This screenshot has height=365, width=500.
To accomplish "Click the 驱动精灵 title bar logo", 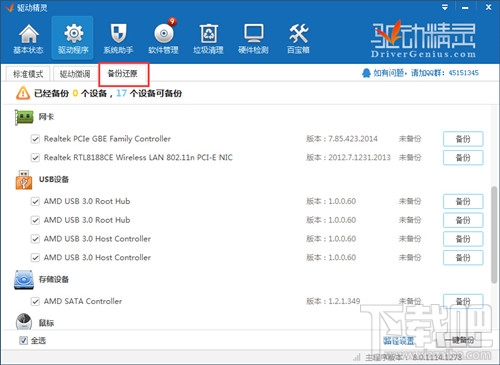I will coord(10,7).
